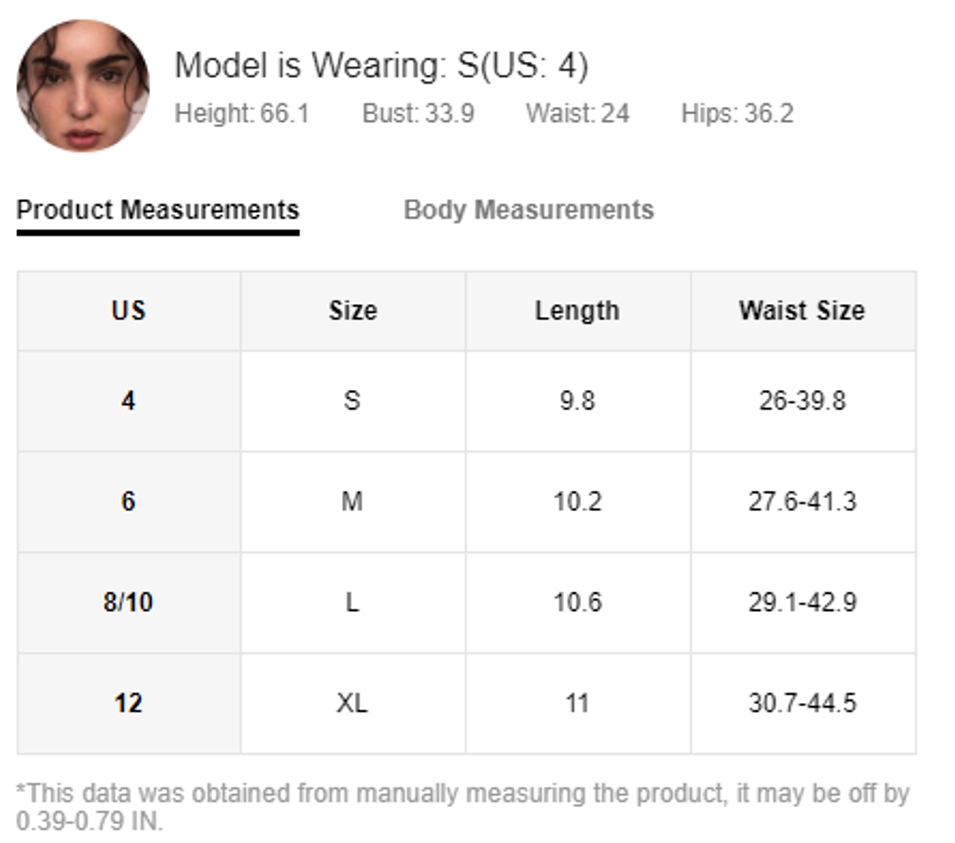The height and width of the screenshot is (843, 955).
Task: Open the Body Measurements tab
Action: (x=529, y=210)
